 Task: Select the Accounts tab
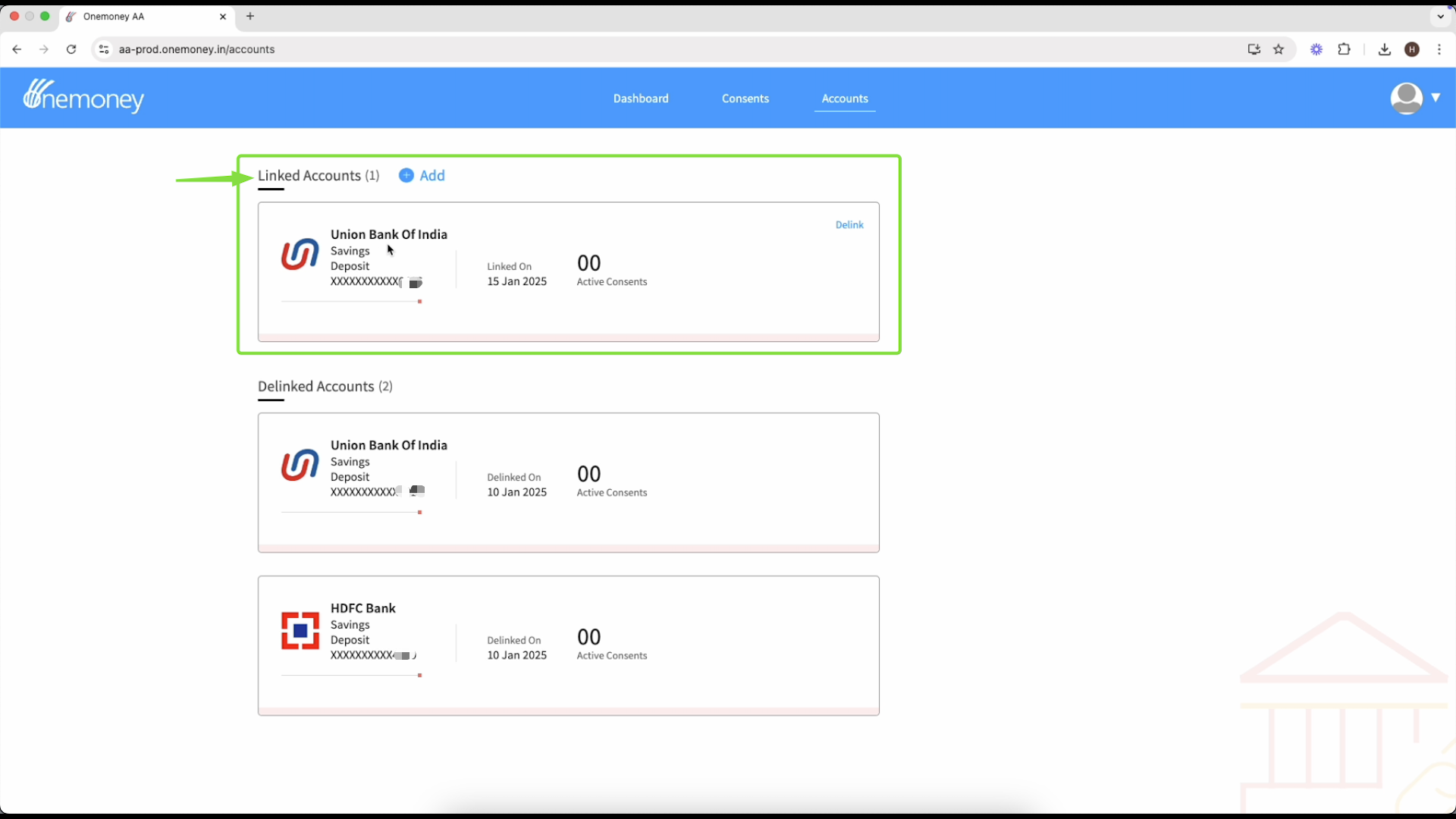(x=845, y=99)
